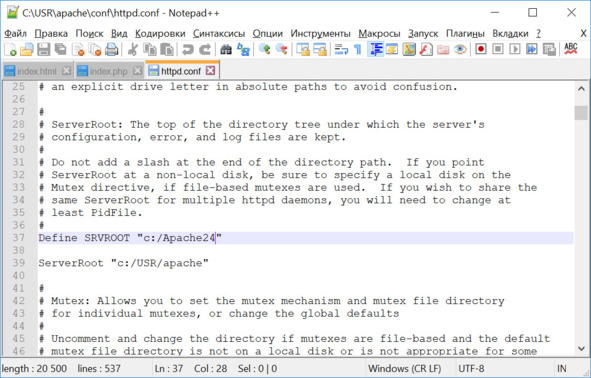Image resolution: width=591 pixels, height=378 pixels.
Task: Close the index.php tab
Action: (138, 70)
